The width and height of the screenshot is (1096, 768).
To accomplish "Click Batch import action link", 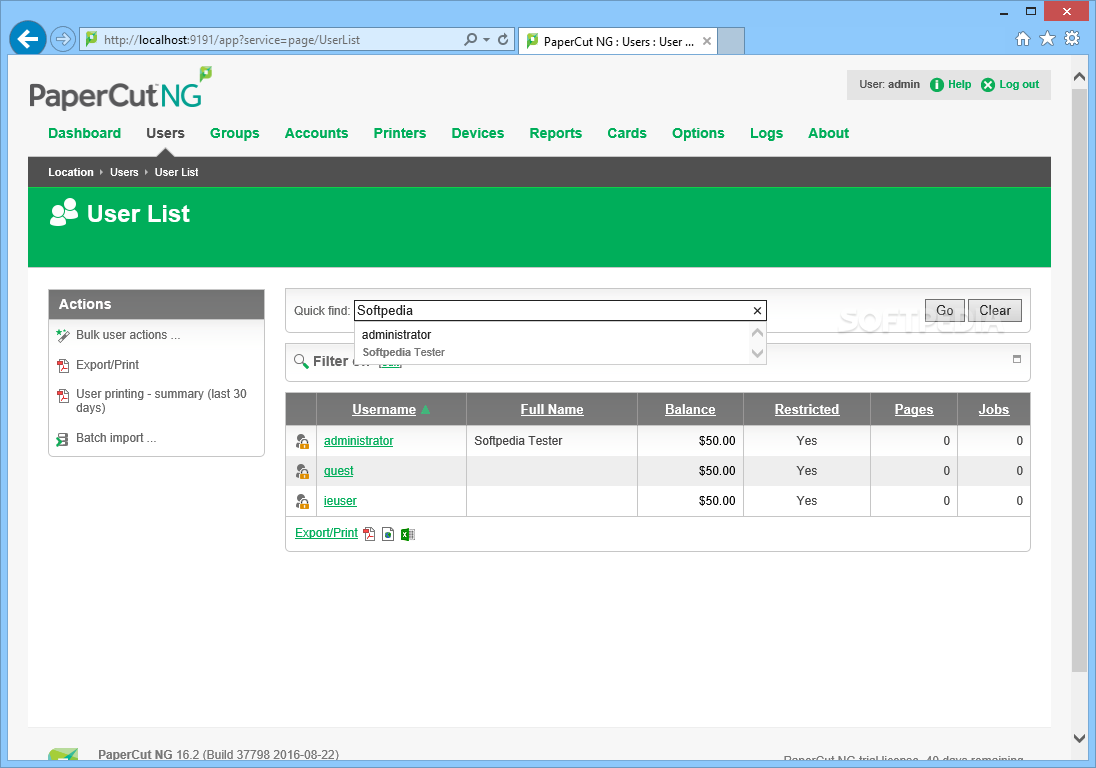I will 116,438.
